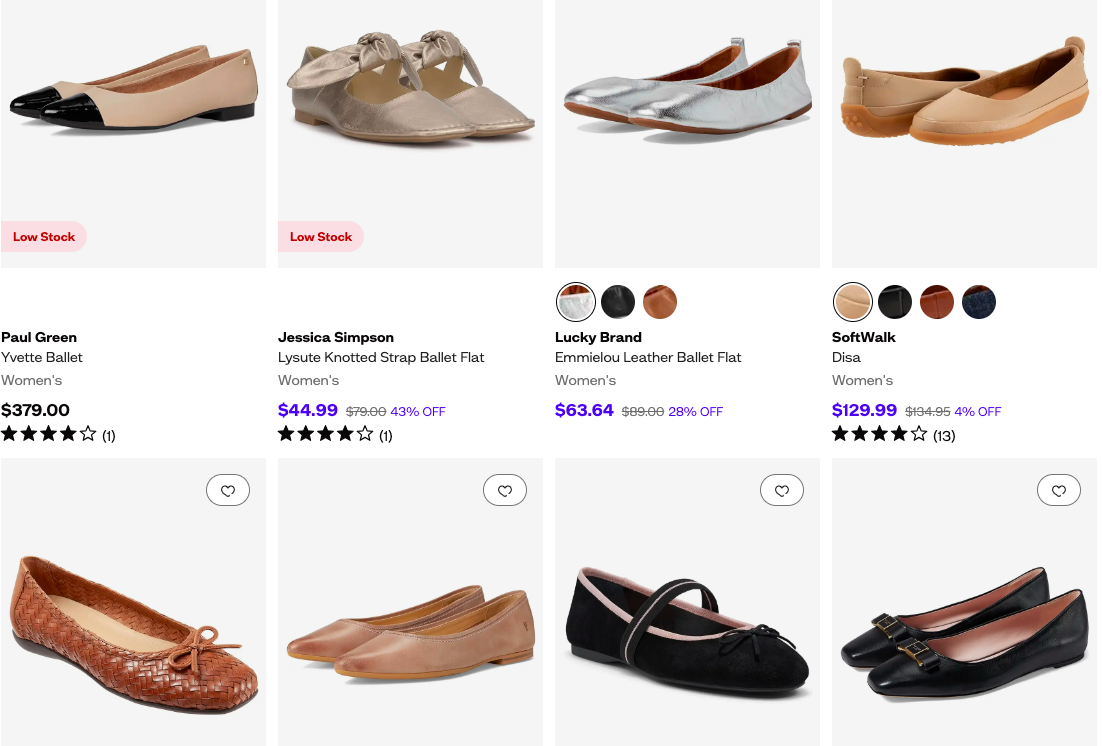Open the Yvette Ballet product link

click(42, 357)
